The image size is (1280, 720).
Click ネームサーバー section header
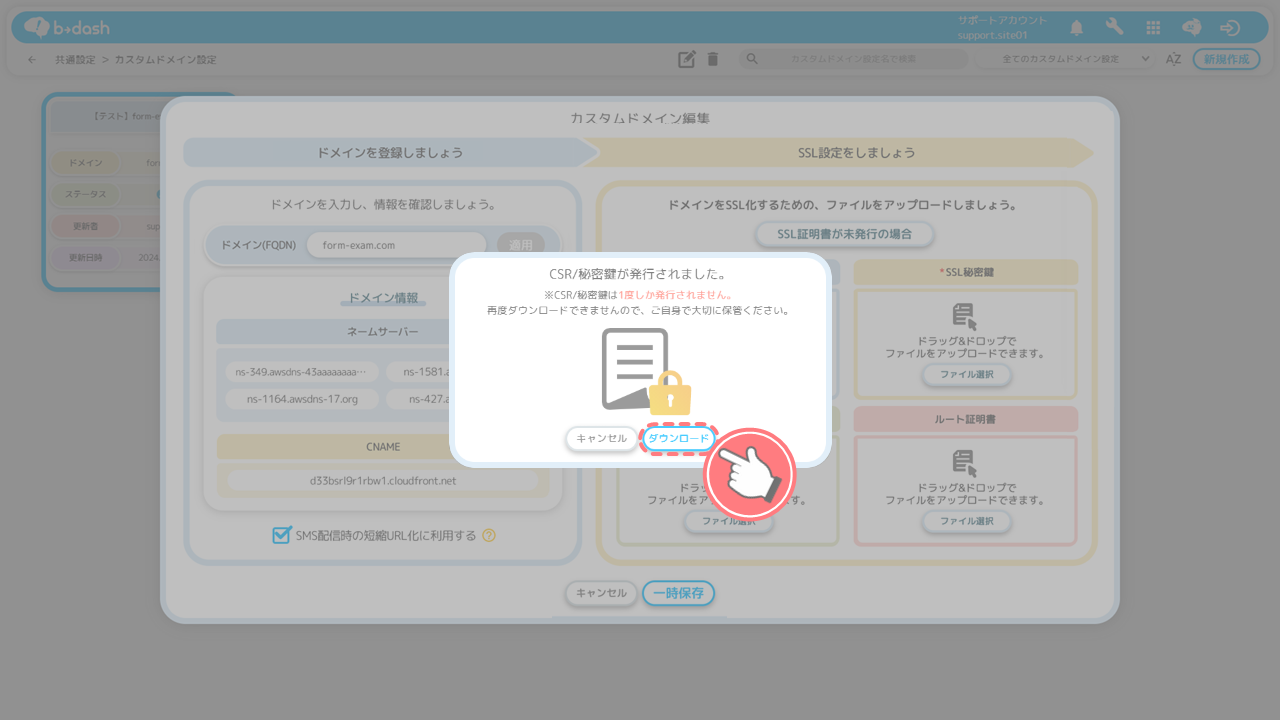(x=384, y=331)
